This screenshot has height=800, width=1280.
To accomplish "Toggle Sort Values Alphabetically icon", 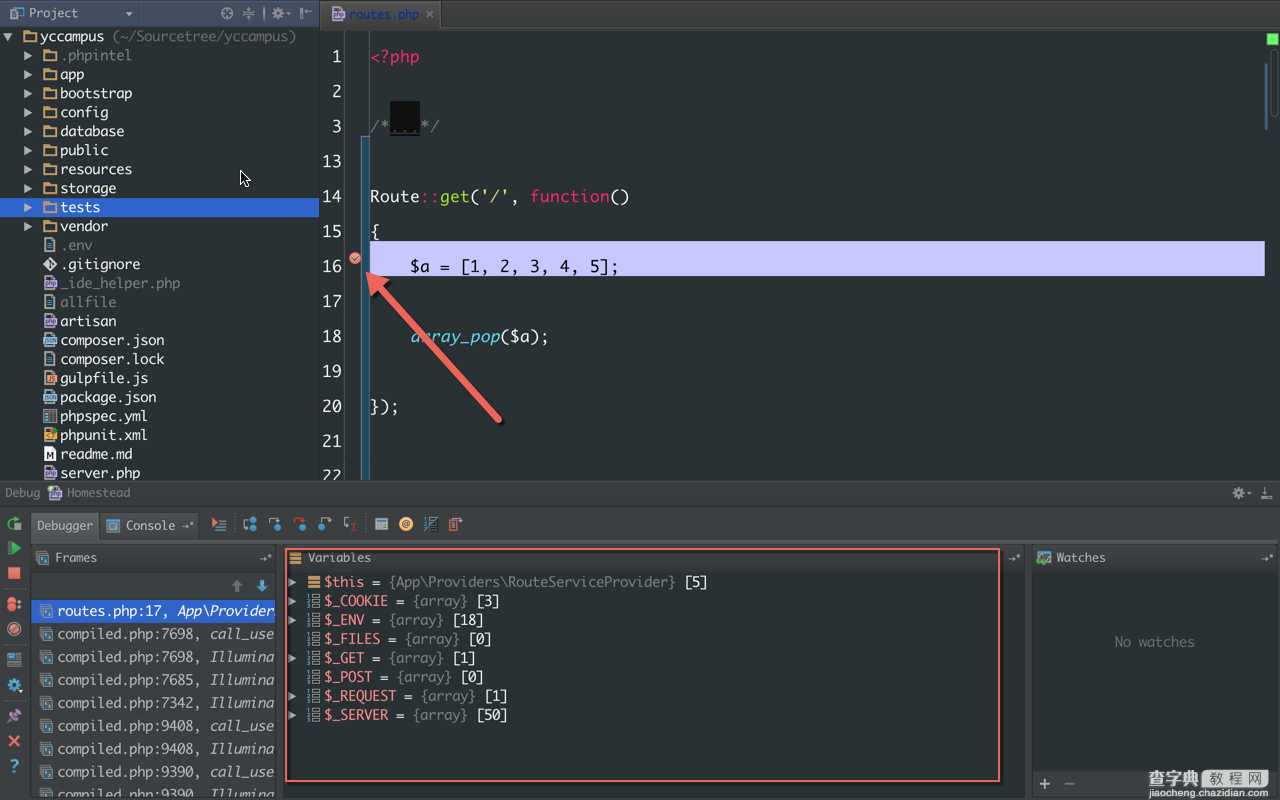I will click(431, 524).
